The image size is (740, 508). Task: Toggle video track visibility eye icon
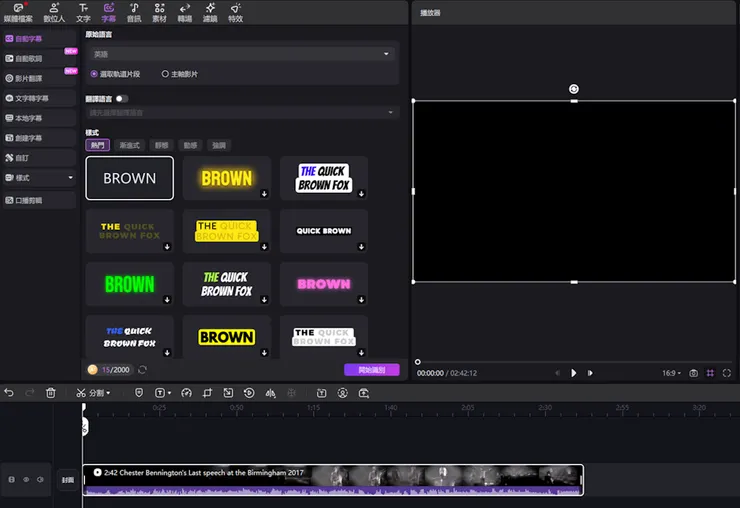(26, 480)
